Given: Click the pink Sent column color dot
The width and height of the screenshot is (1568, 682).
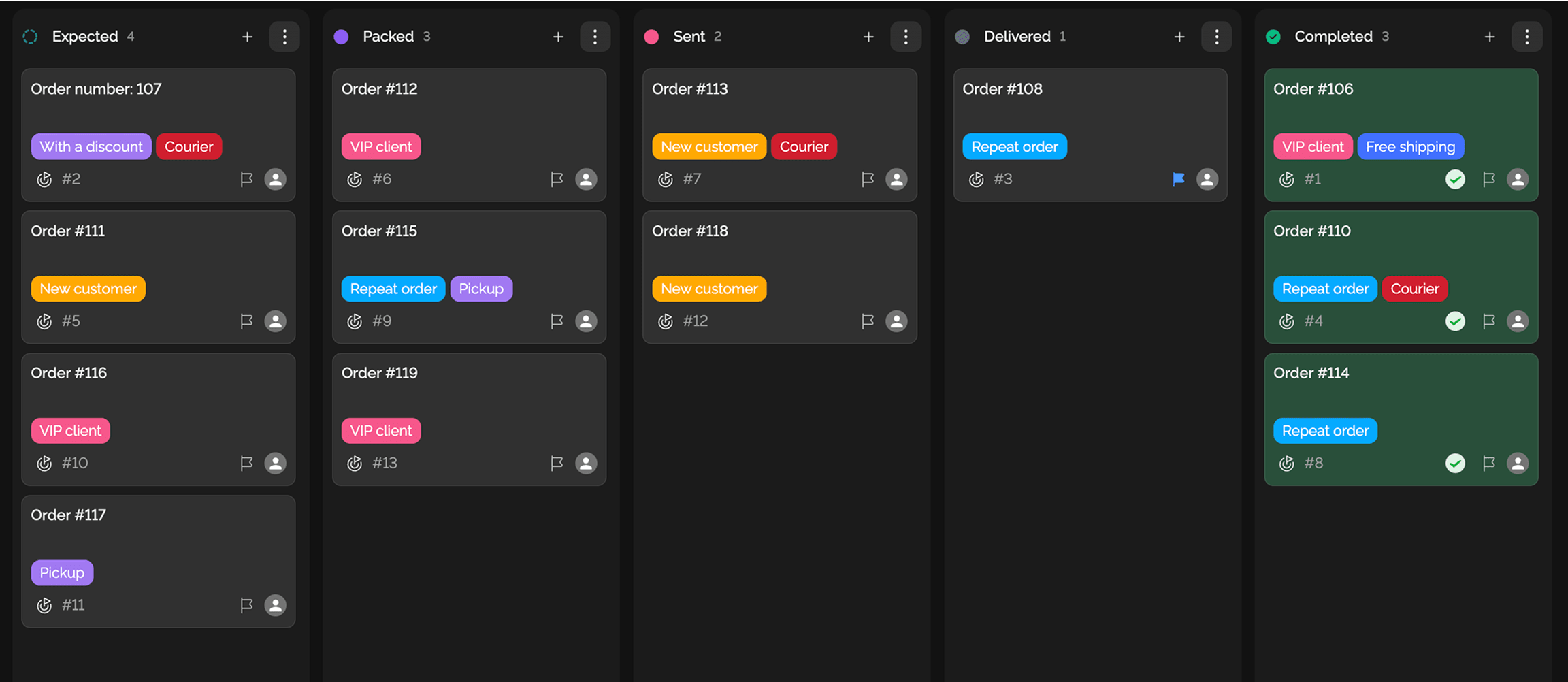Looking at the screenshot, I should click(651, 37).
